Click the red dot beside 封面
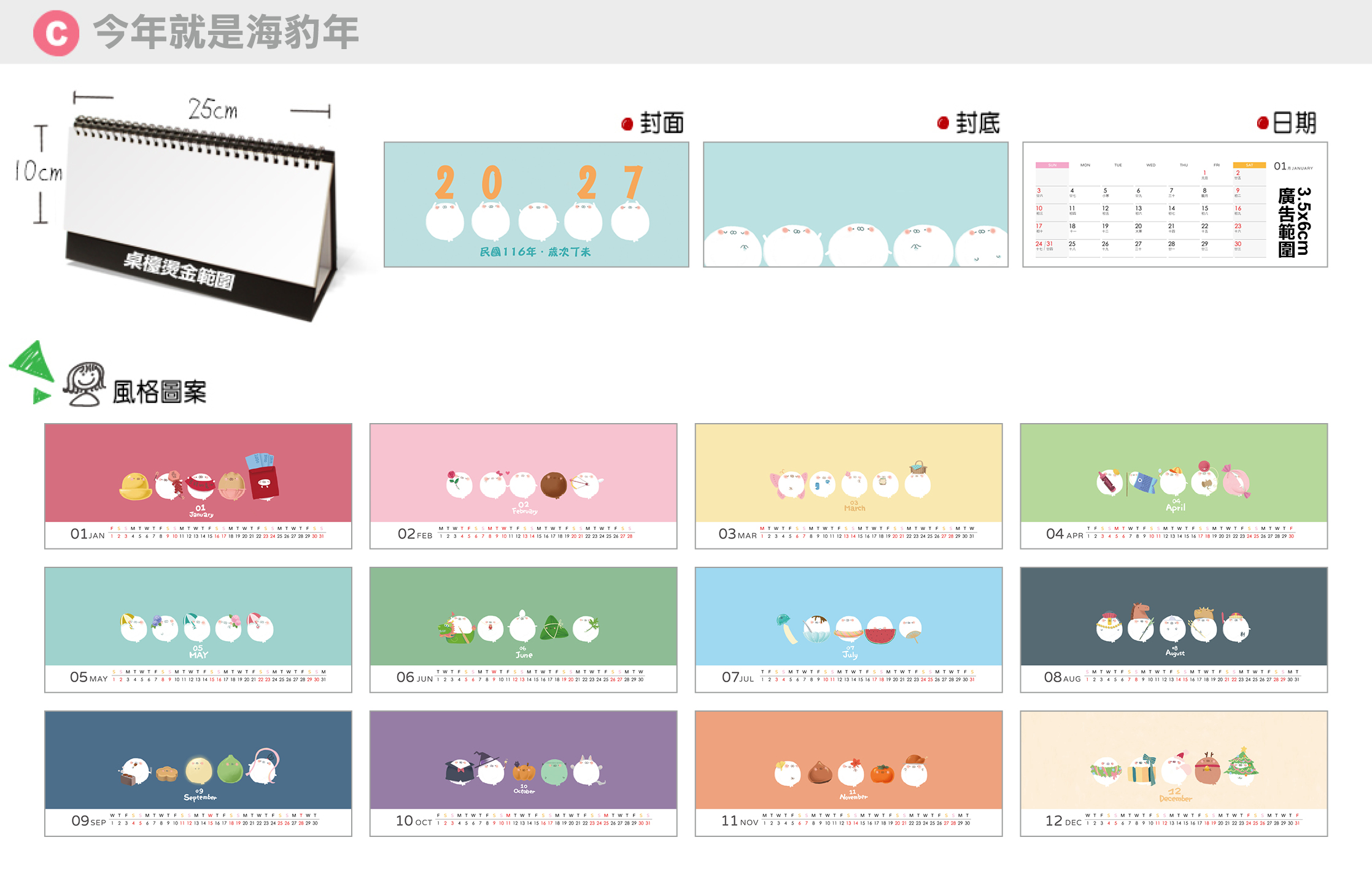The image size is (1372, 875). pyautogui.click(x=627, y=124)
